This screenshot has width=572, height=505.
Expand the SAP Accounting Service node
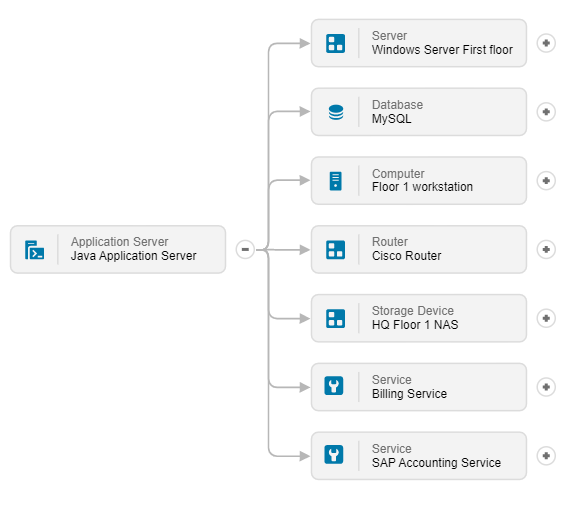[546, 456]
